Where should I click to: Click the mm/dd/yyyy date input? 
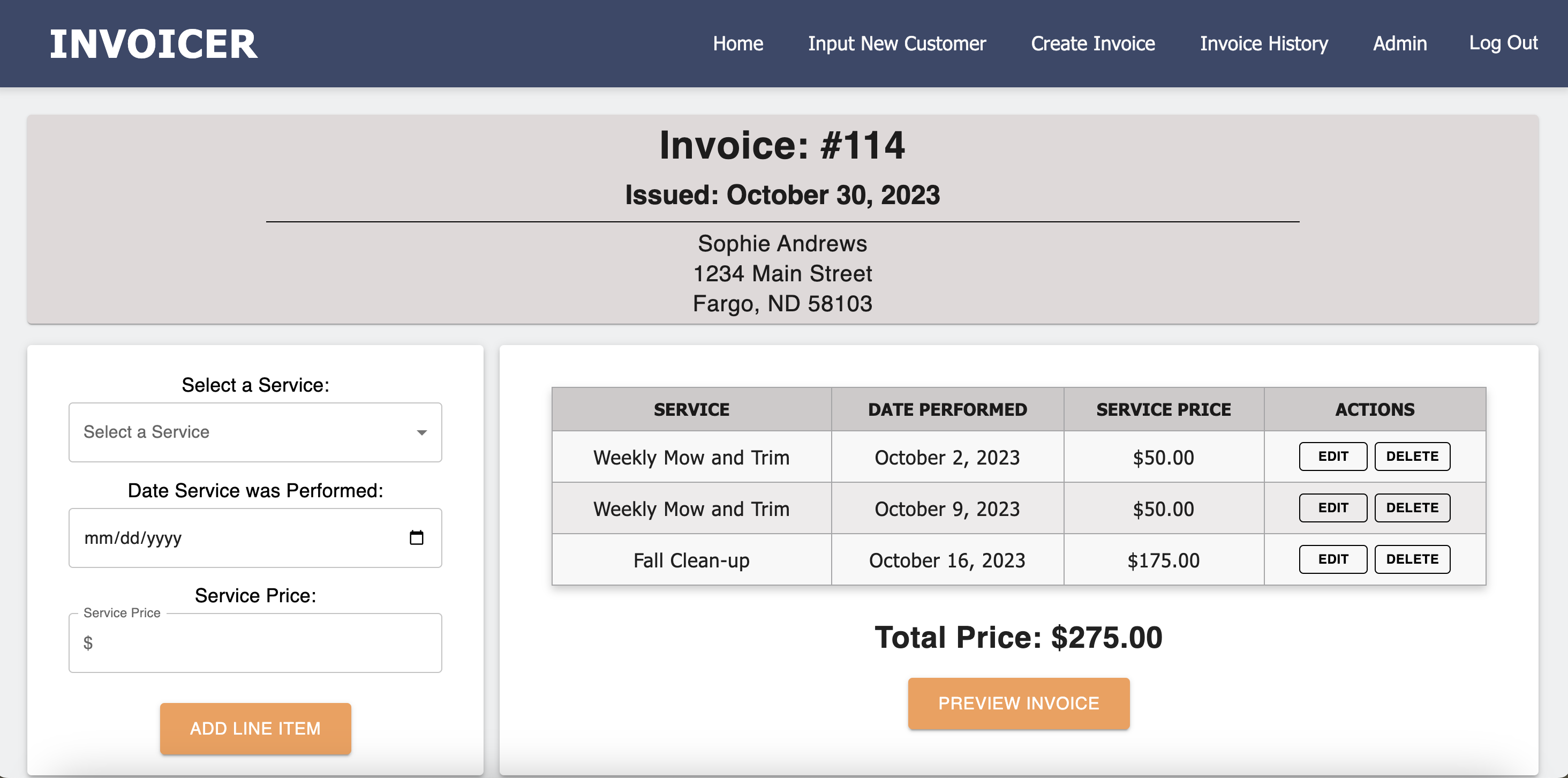[255, 538]
